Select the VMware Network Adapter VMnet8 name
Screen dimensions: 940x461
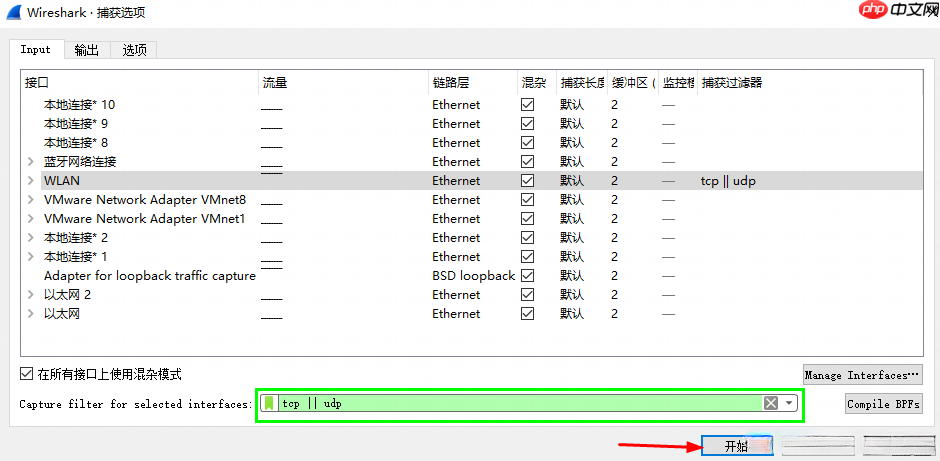[x=145, y=200]
